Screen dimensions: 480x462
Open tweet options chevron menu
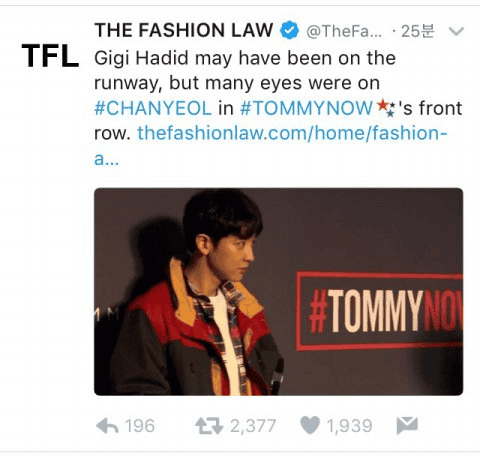(456, 31)
